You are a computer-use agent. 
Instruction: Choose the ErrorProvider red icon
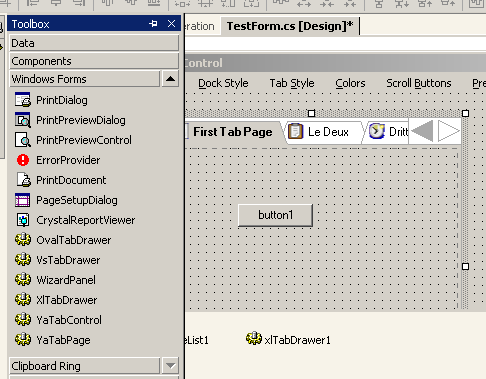(23, 160)
